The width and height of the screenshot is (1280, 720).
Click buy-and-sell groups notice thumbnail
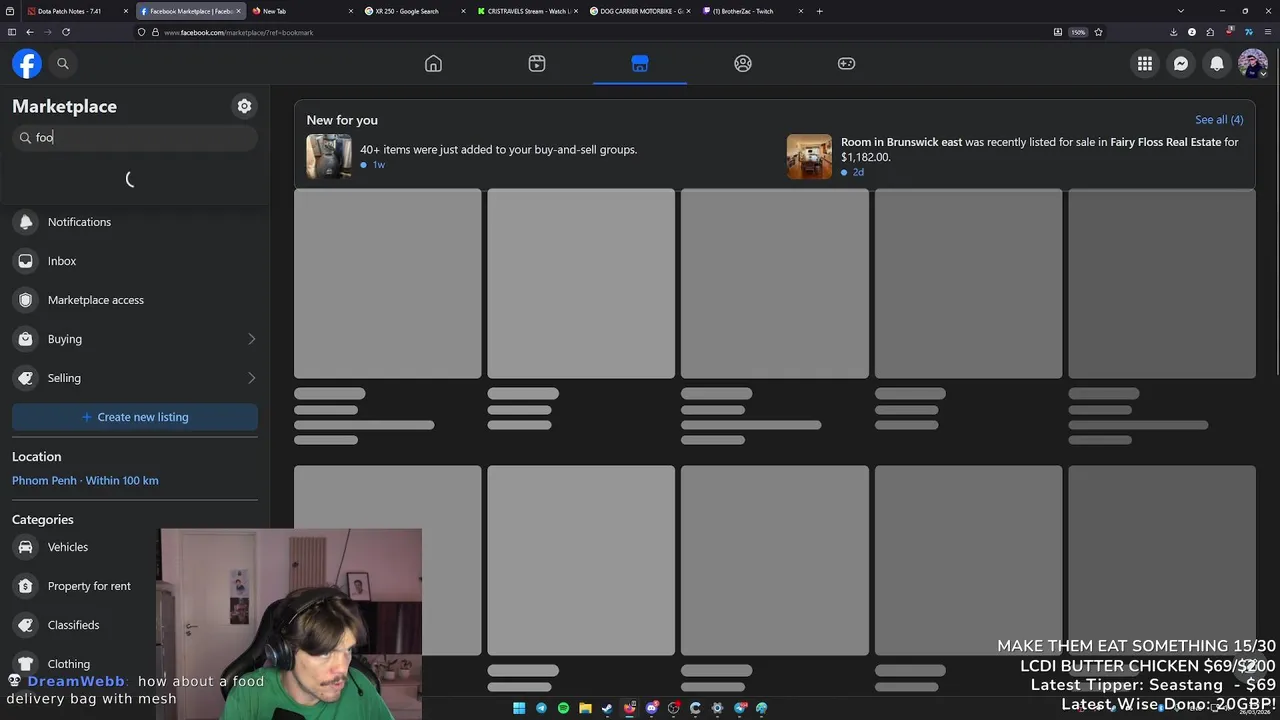click(x=329, y=157)
